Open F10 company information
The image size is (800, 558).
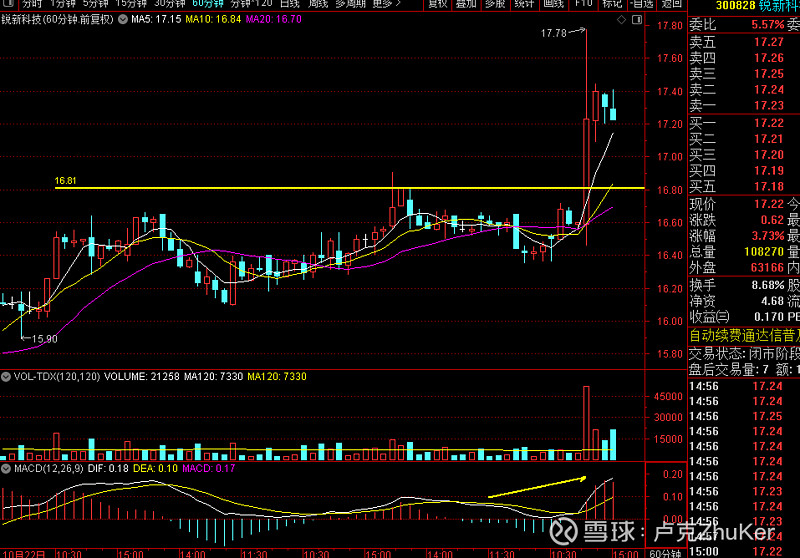(x=583, y=4)
